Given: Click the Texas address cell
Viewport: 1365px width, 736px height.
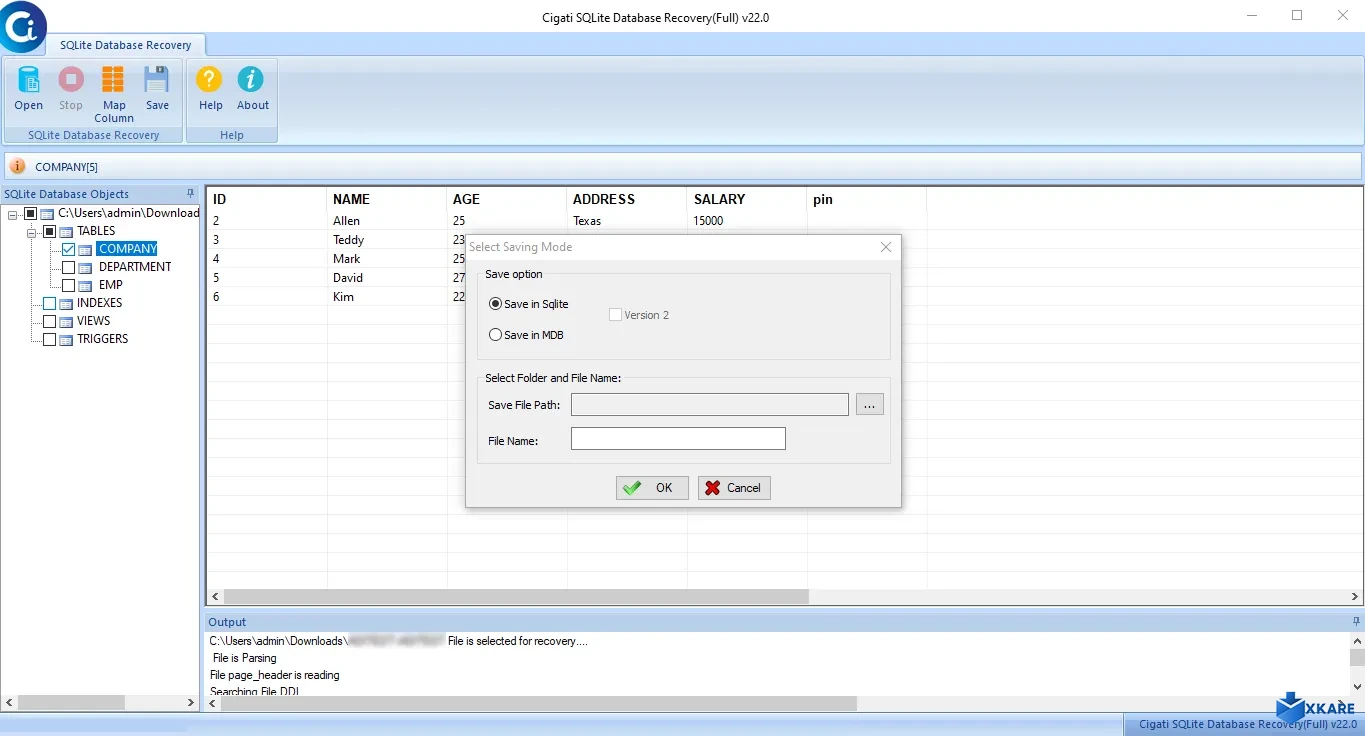Looking at the screenshot, I should point(627,221).
